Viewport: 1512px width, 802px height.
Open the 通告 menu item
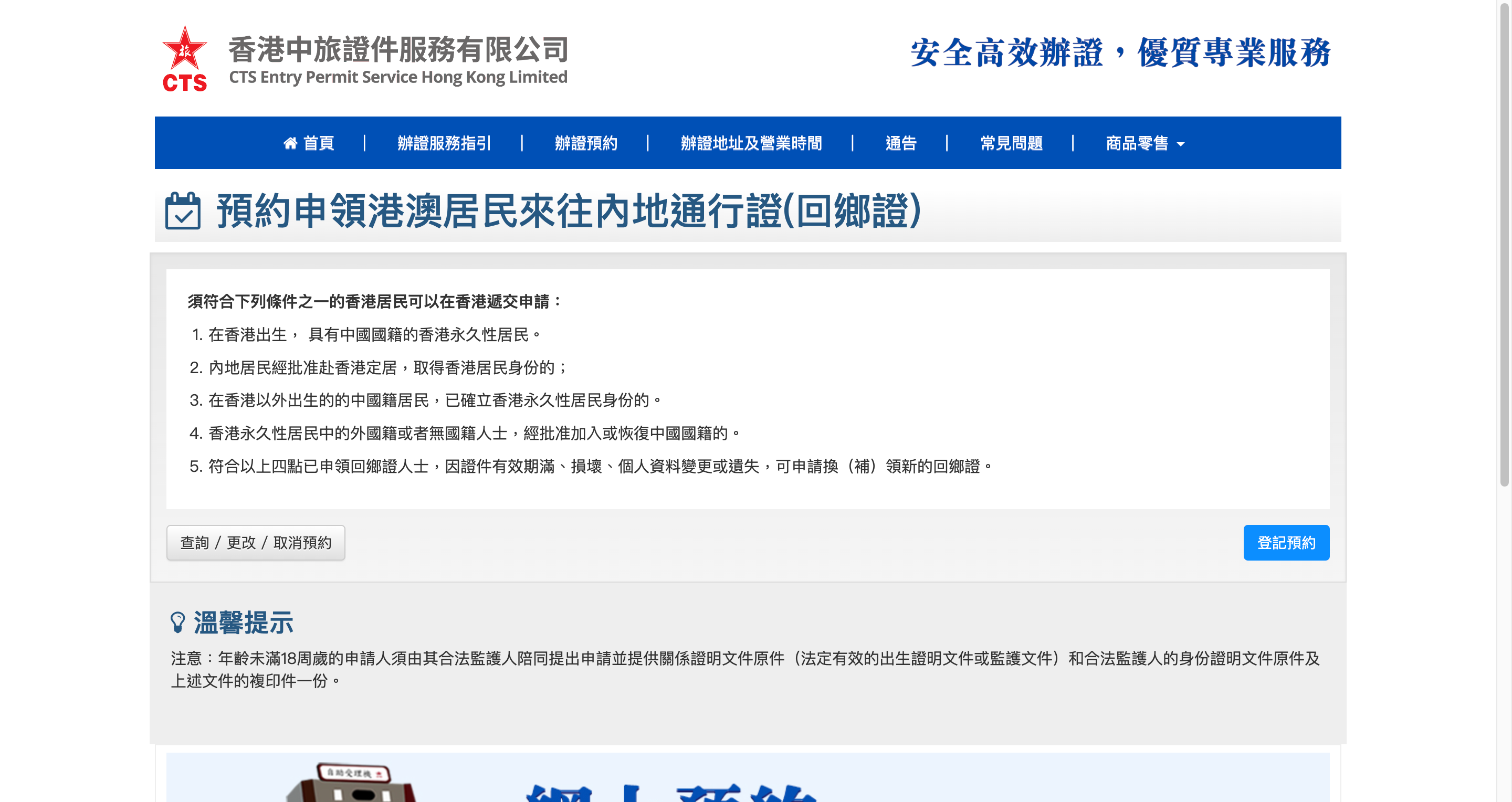900,143
